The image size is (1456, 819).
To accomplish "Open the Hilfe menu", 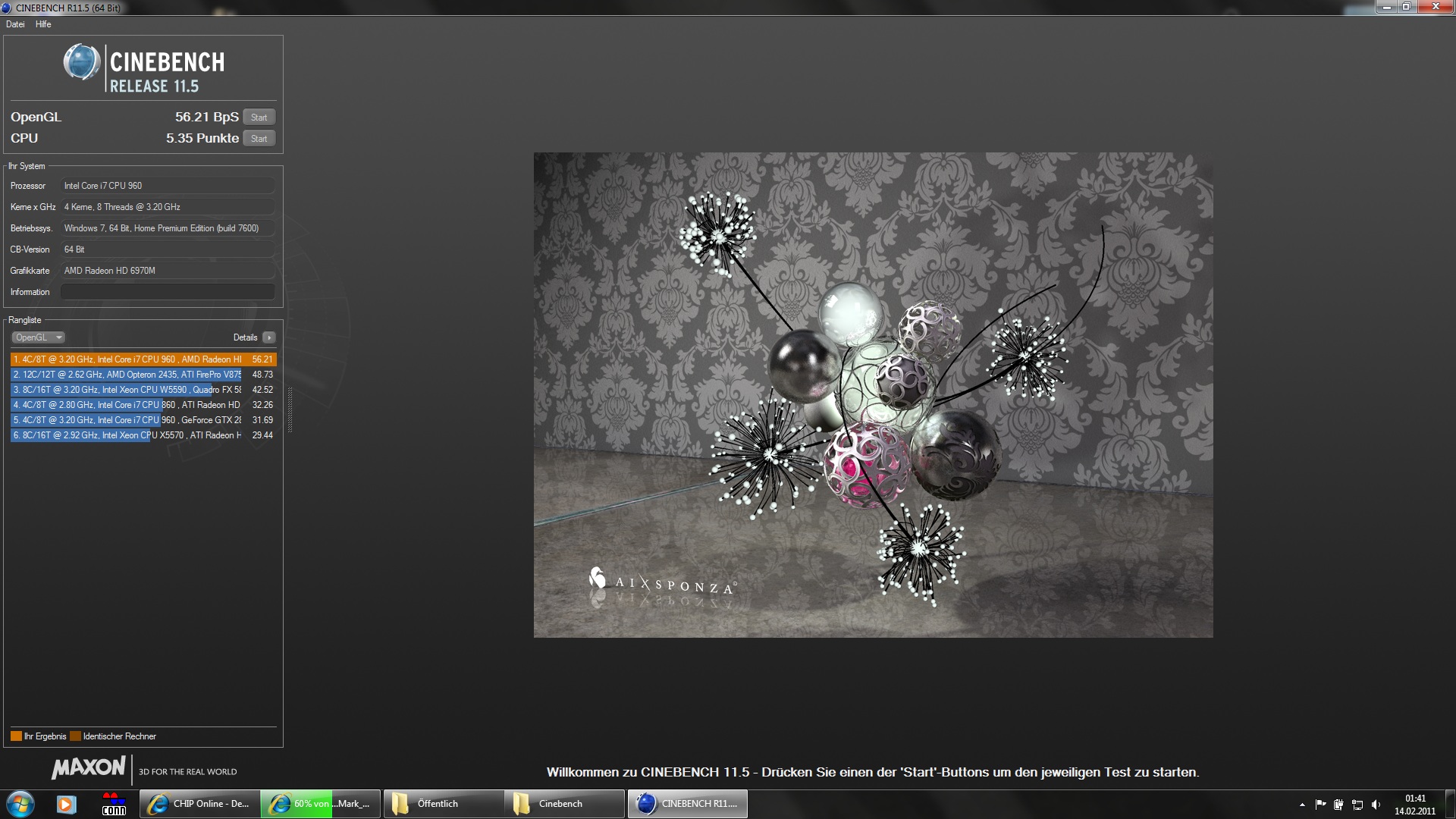I will pos(43,24).
